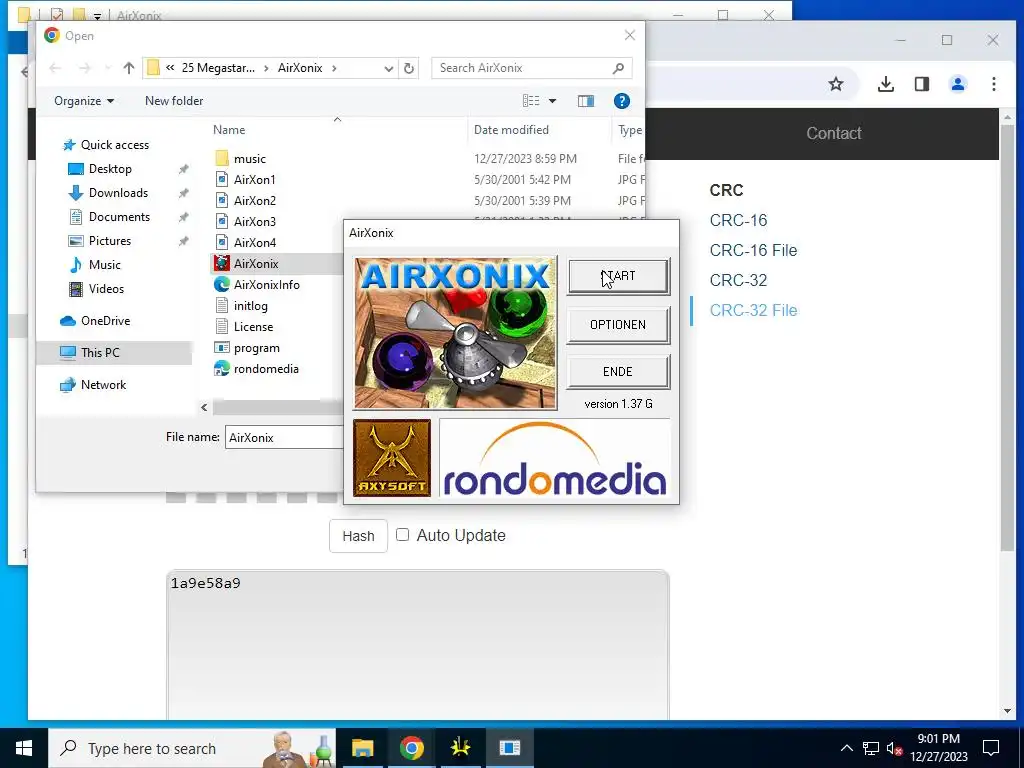Screen dimensions: 1024x768
Task: Open dialog help question mark icon
Action: pyautogui.click(x=622, y=101)
